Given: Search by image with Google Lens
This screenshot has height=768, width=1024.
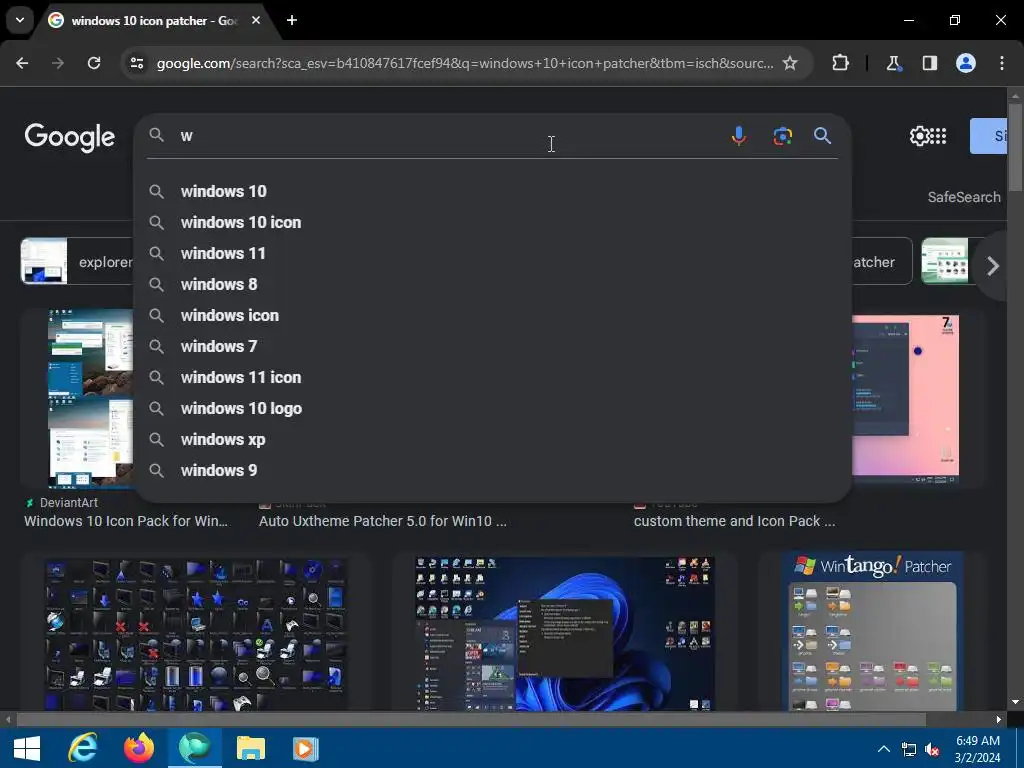Looking at the screenshot, I should (x=782, y=136).
